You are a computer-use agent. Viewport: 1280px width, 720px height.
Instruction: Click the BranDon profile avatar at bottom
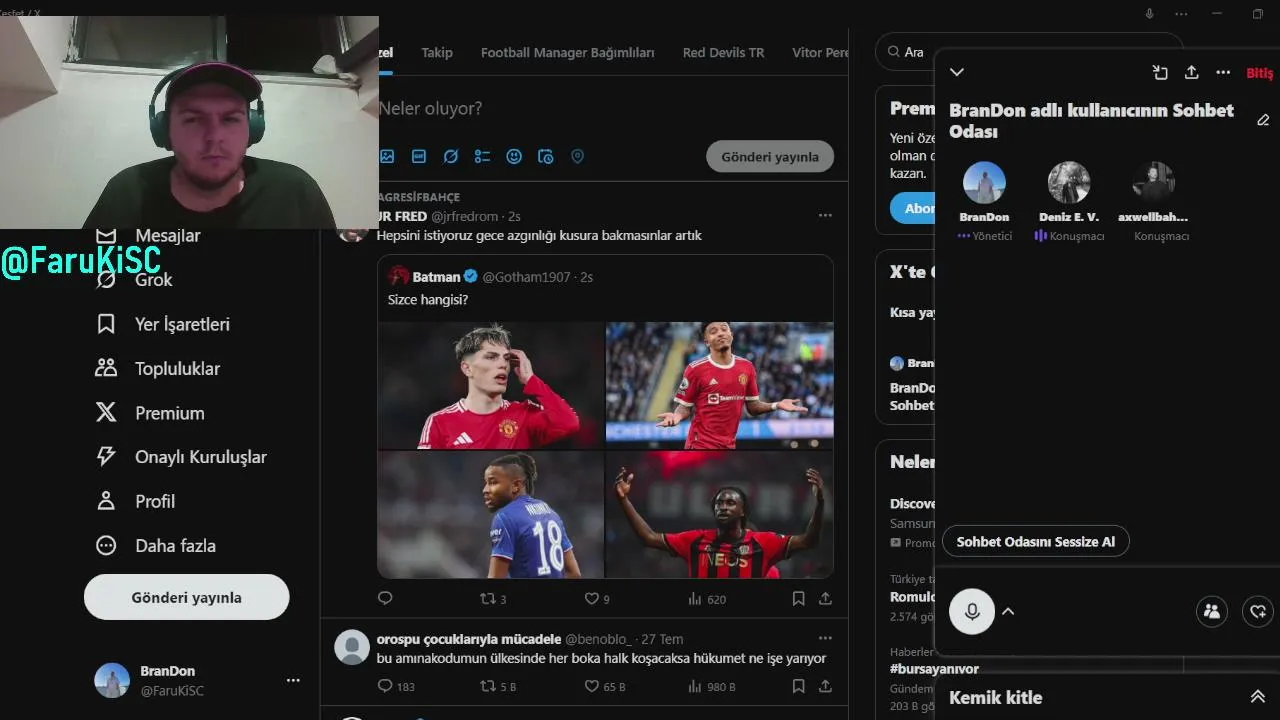112,680
